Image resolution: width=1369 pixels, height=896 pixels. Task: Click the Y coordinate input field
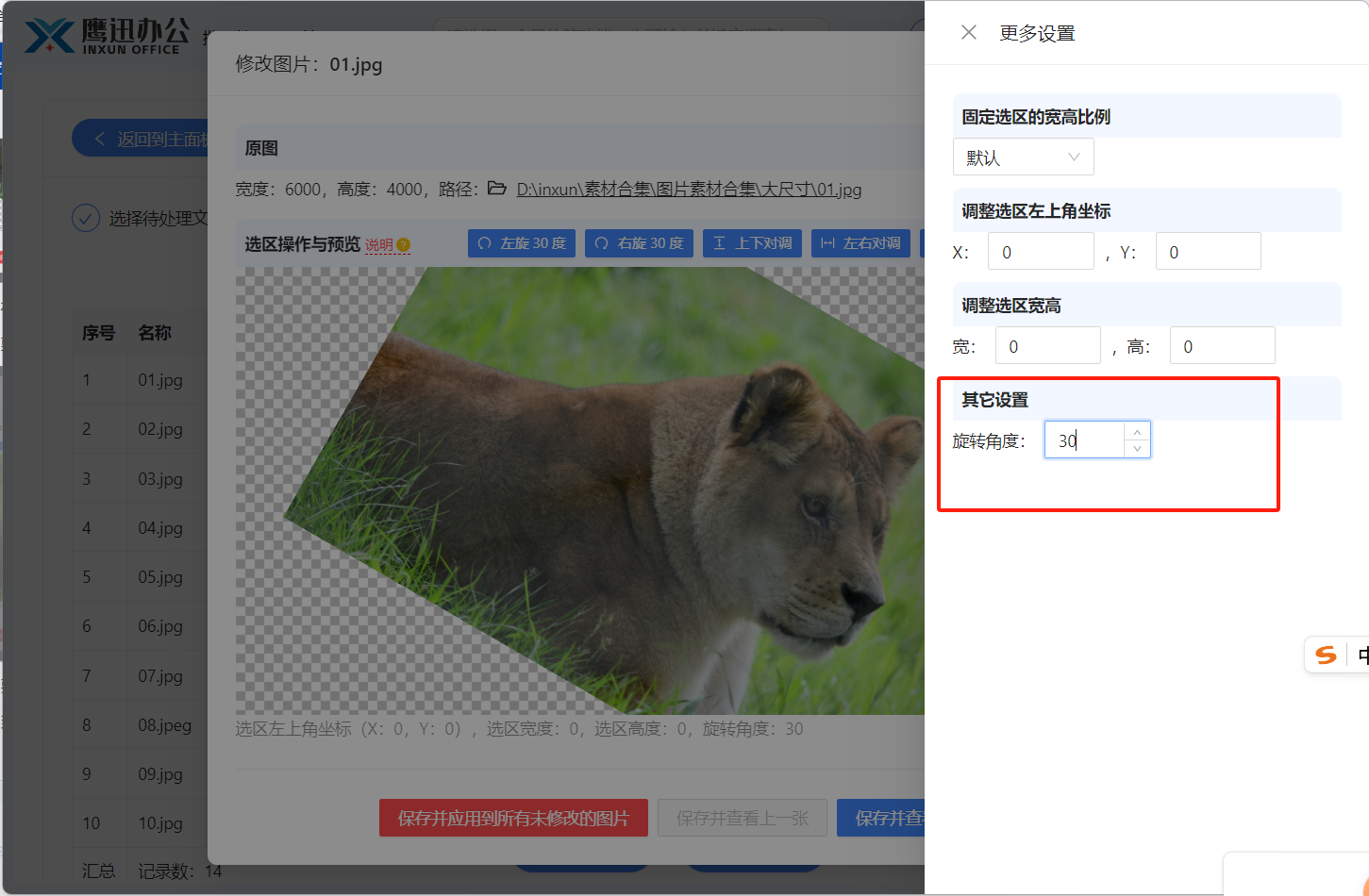click(1207, 252)
